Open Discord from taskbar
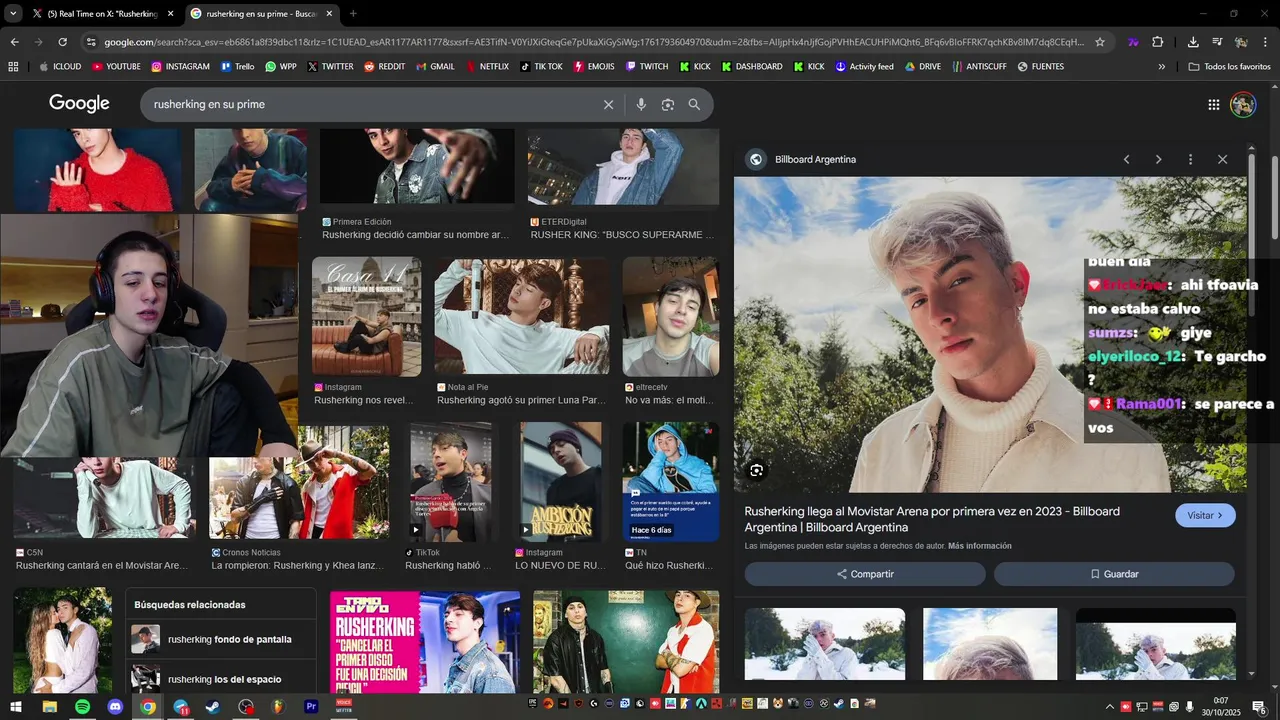Image resolution: width=1280 pixels, height=720 pixels. pos(115,707)
